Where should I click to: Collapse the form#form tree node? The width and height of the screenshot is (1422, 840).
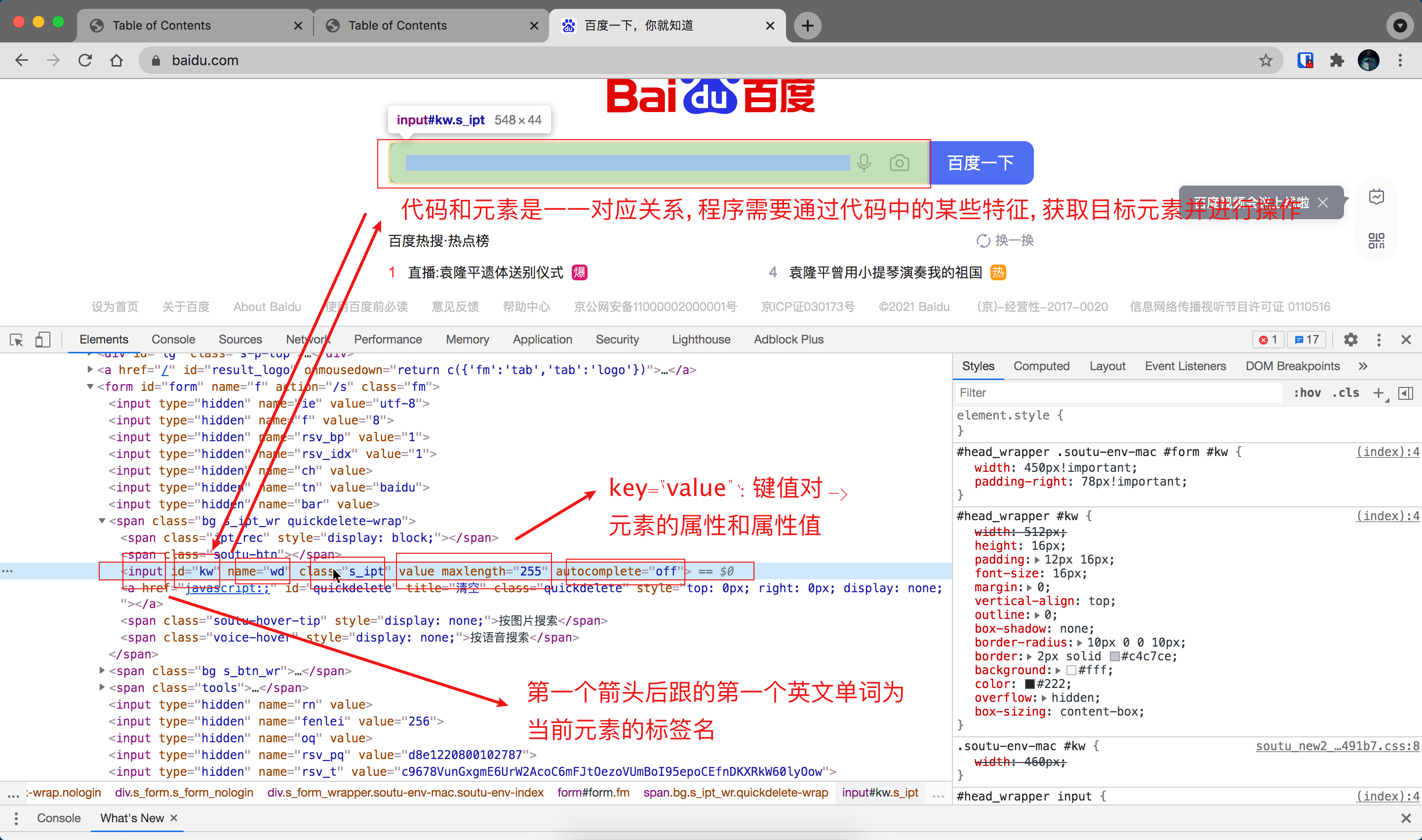click(90, 386)
